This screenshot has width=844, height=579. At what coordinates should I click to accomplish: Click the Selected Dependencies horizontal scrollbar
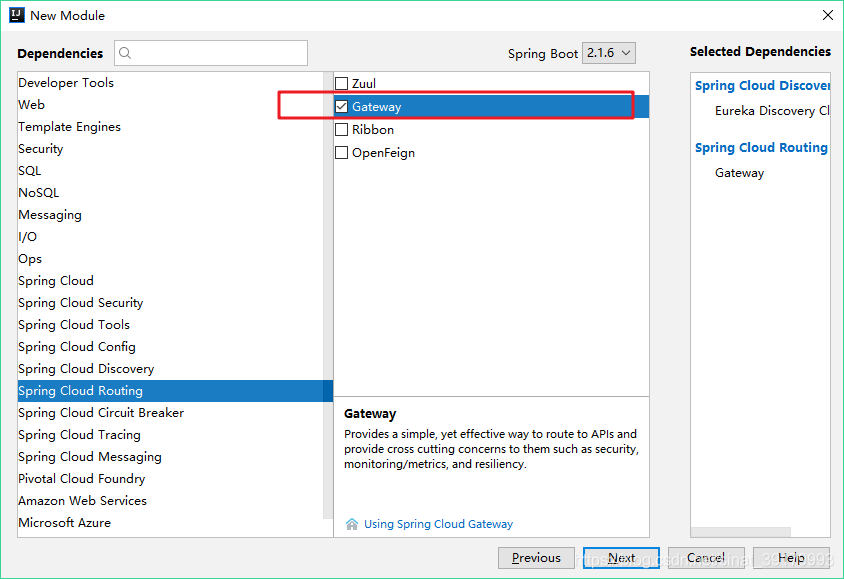[741, 532]
